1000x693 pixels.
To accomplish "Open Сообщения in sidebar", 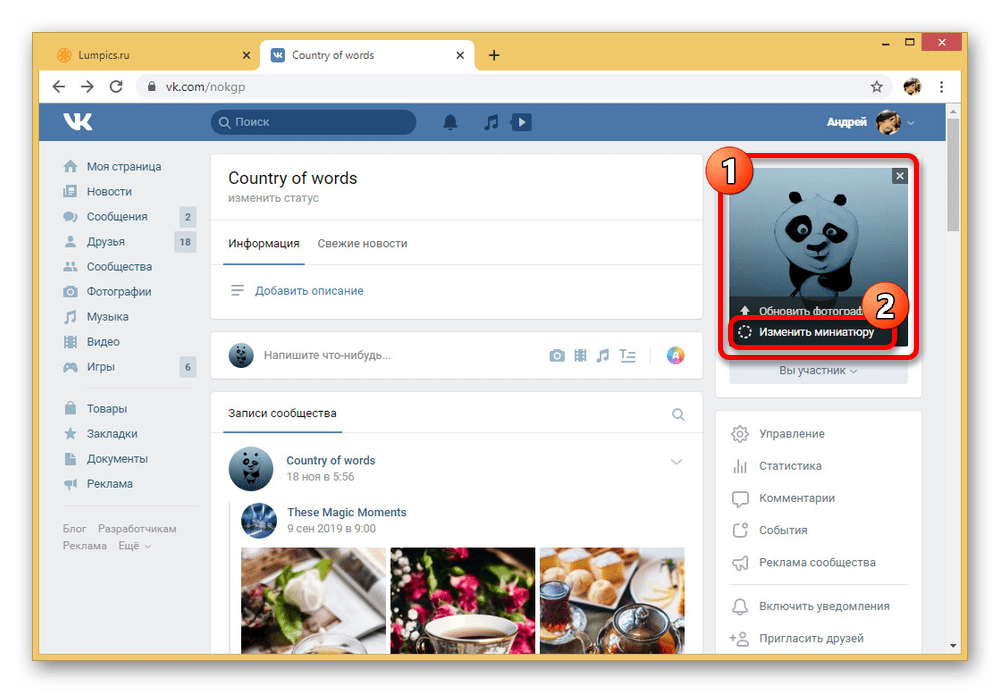I will click(117, 217).
